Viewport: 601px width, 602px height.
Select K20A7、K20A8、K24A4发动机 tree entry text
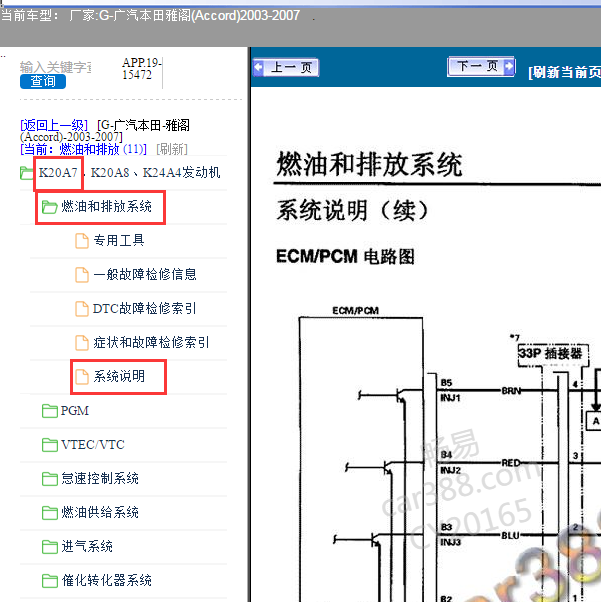point(129,173)
